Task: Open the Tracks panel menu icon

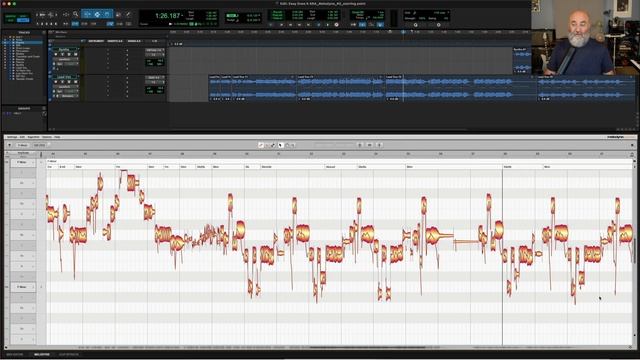Action: tap(44, 32)
